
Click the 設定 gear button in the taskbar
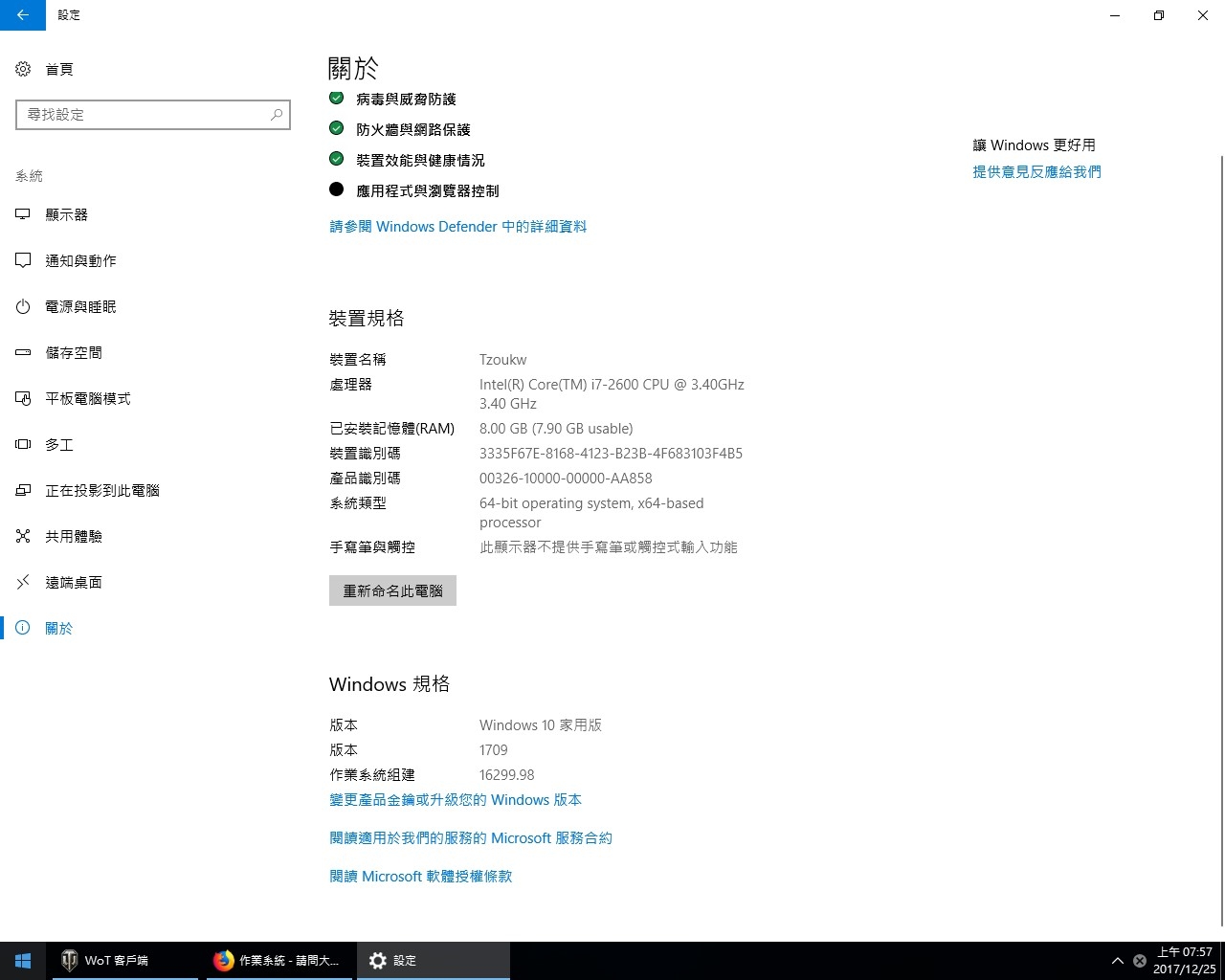(433, 961)
